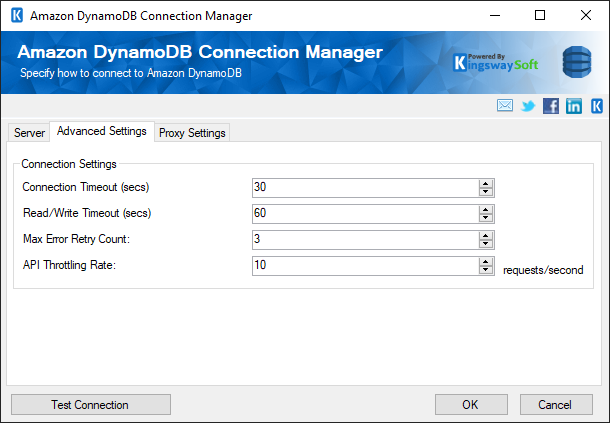Open the LinkedIn icon
610x423 pixels.
(x=574, y=106)
